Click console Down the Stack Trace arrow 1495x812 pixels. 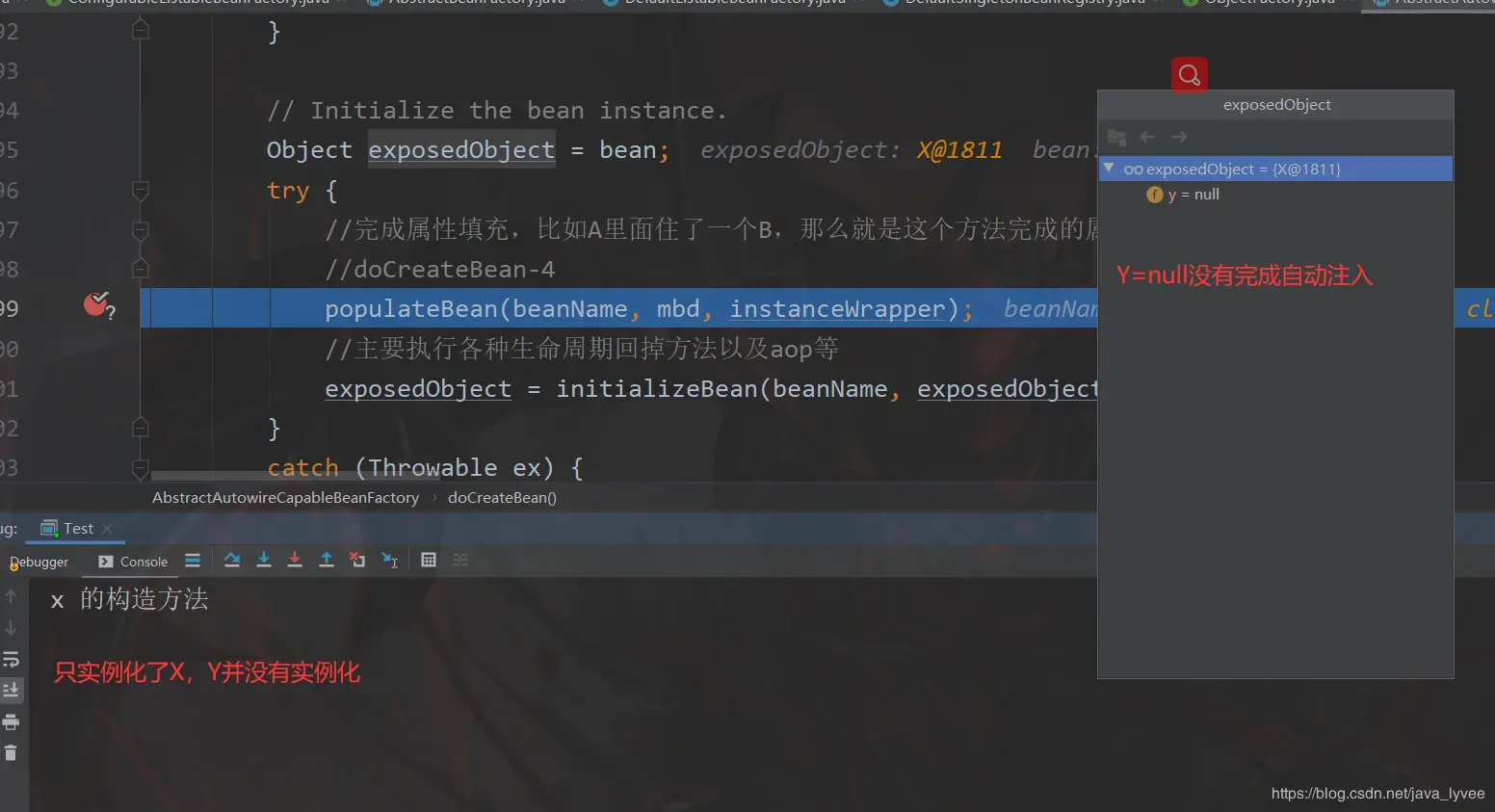(11, 628)
